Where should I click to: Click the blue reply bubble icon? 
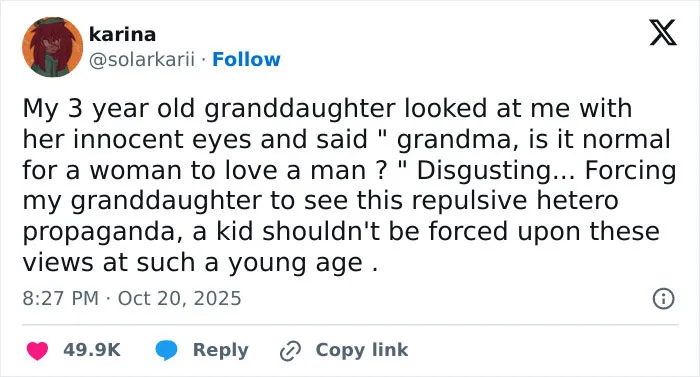point(166,350)
